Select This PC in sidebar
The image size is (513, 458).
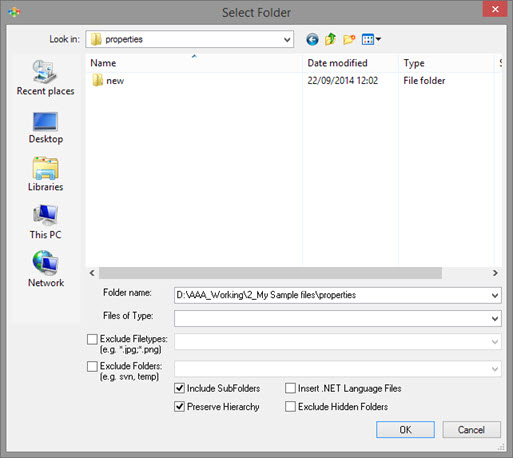click(45, 222)
